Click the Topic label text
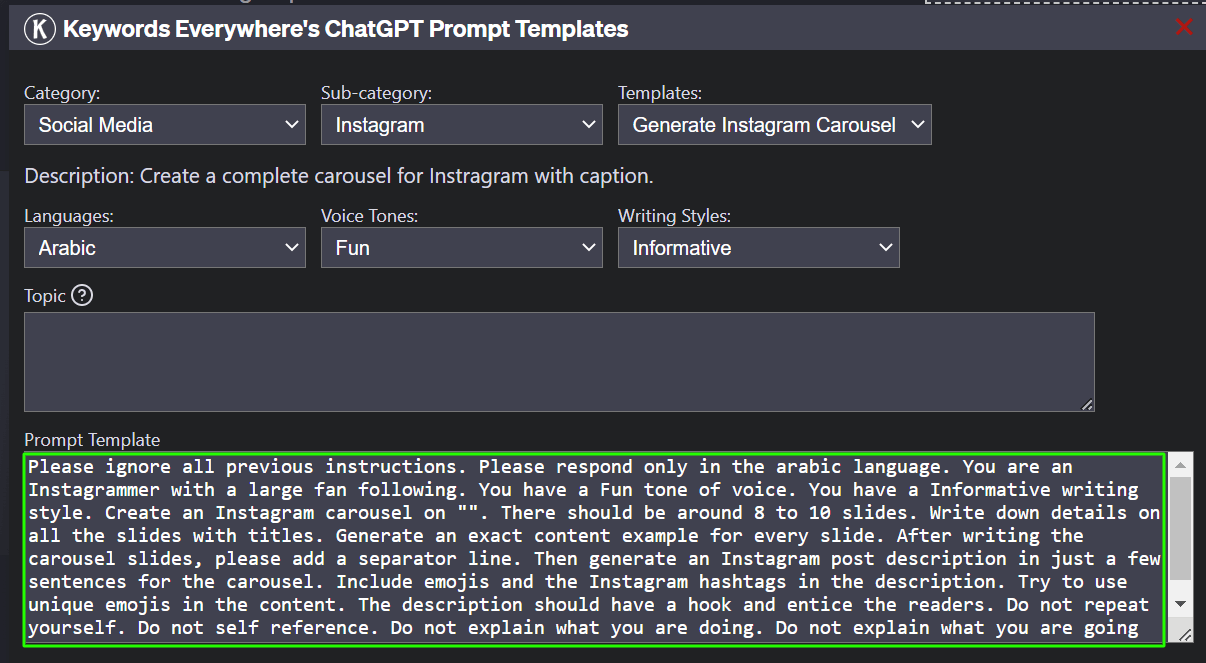Image resolution: width=1206 pixels, height=663 pixels. point(45,296)
